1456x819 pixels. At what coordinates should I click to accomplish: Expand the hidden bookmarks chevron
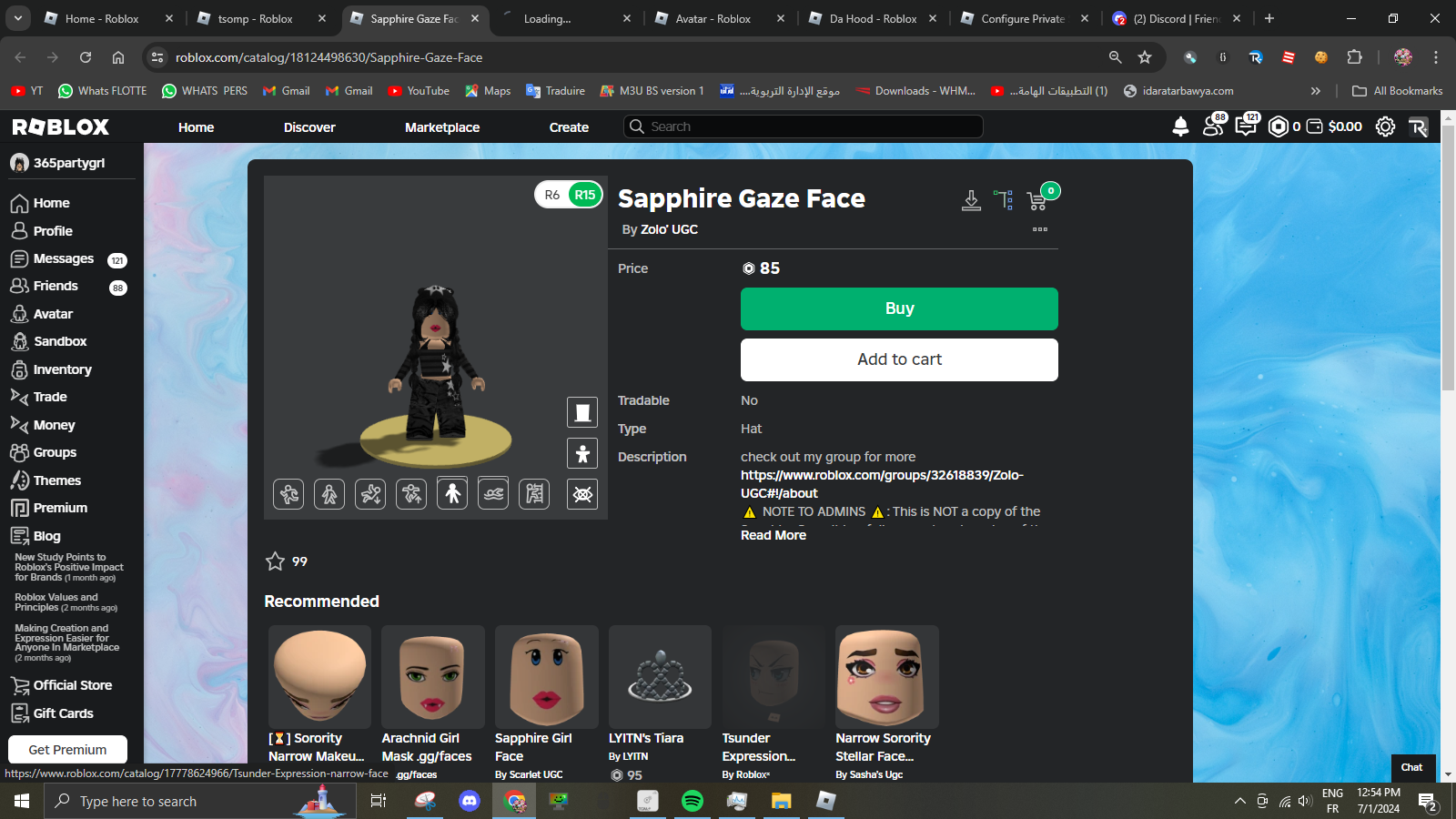(x=1315, y=91)
